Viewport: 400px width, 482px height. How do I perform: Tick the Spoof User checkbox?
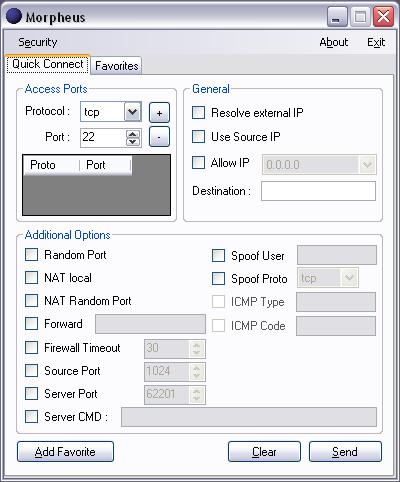pos(218,256)
